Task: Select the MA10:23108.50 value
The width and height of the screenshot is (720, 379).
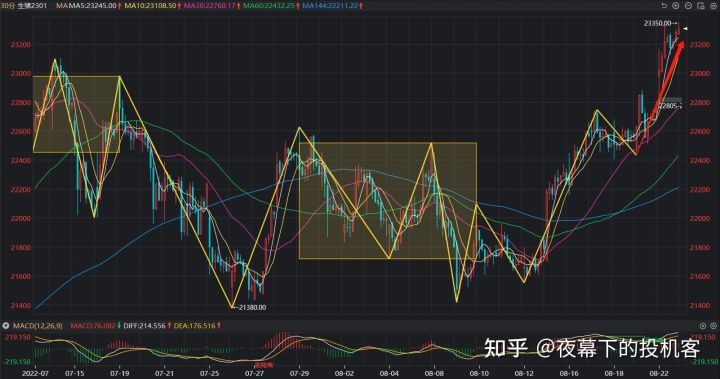Action: click(150, 6)
